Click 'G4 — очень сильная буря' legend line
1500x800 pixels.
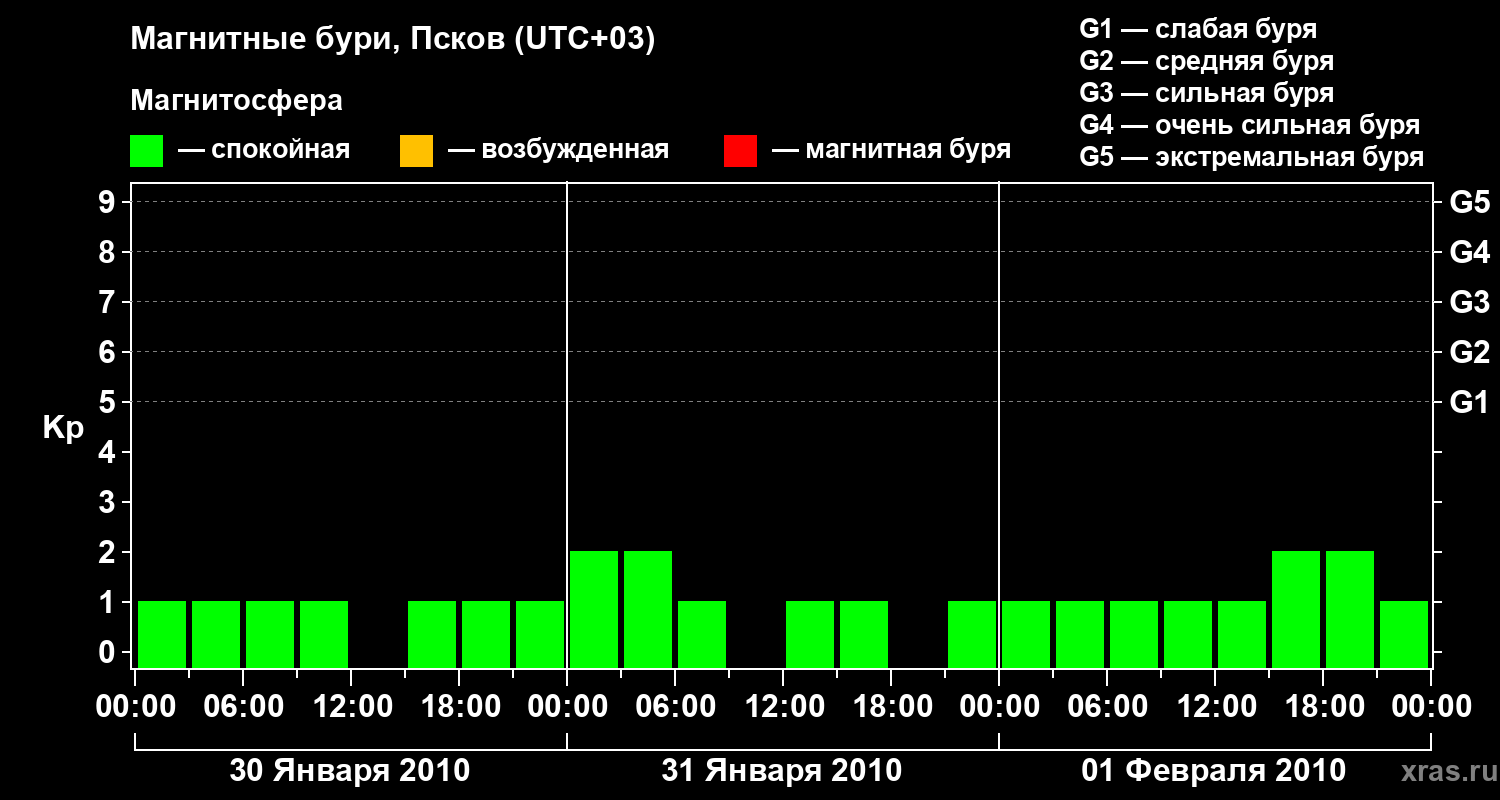pyautogui.click(x=1250, y=125)
